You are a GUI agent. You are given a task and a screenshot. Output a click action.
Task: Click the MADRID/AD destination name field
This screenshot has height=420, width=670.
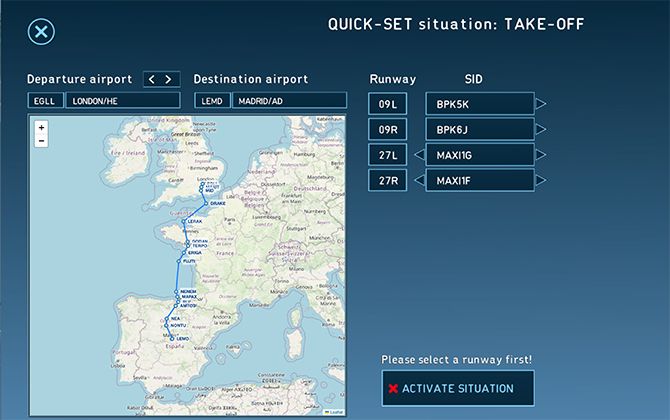[x=289, y=101]
